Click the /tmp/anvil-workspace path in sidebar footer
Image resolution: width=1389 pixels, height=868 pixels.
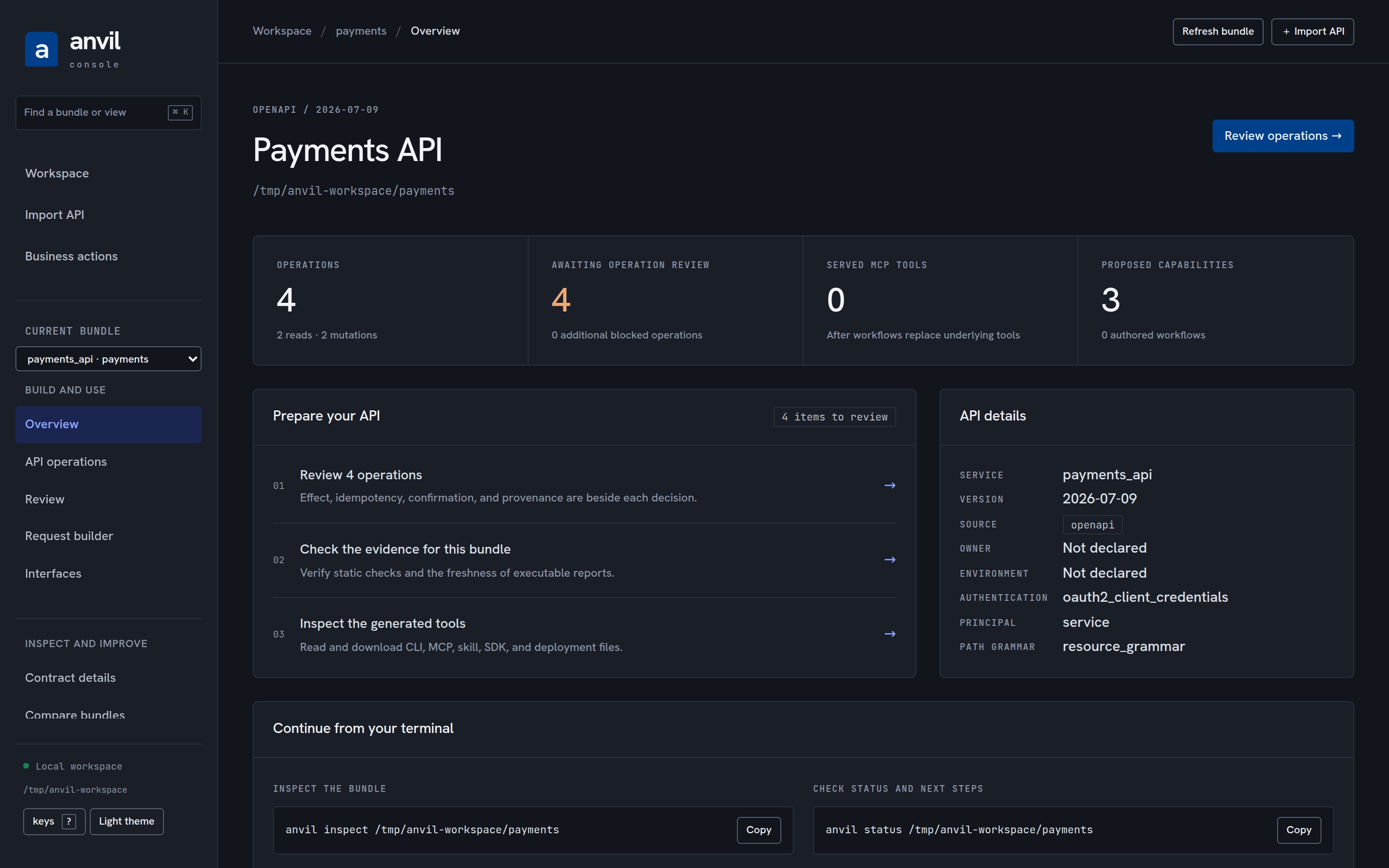click(75, 790)
